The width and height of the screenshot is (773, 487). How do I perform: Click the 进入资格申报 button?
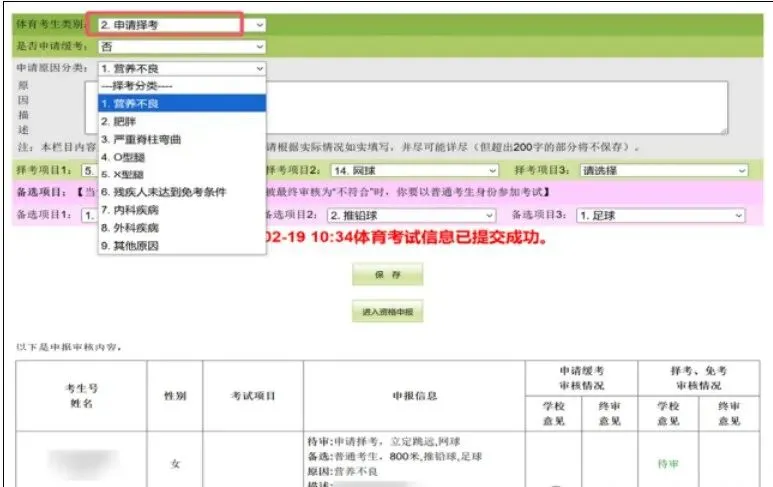[387, 312]
